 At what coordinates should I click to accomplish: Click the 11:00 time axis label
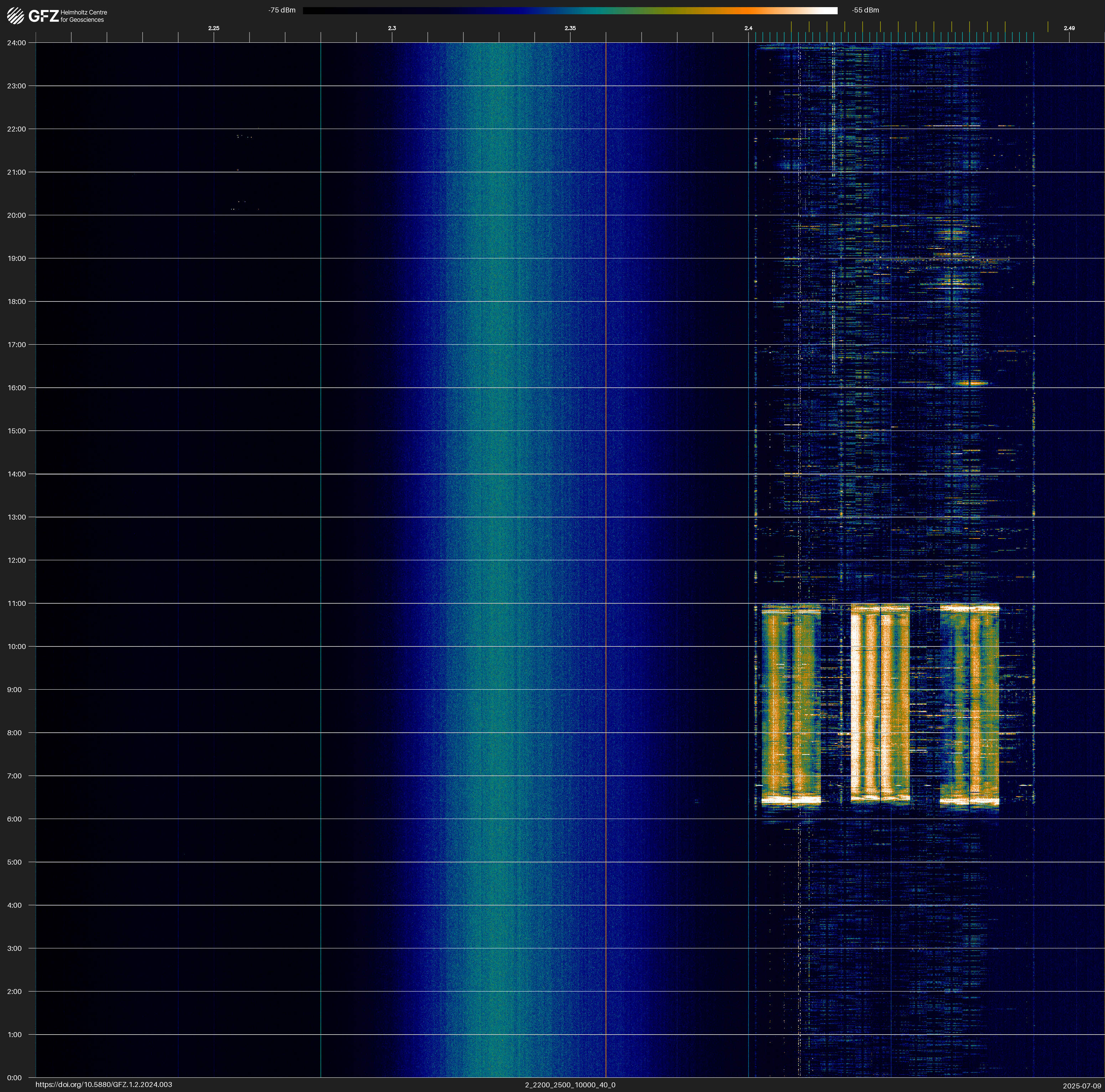(17, 603)
